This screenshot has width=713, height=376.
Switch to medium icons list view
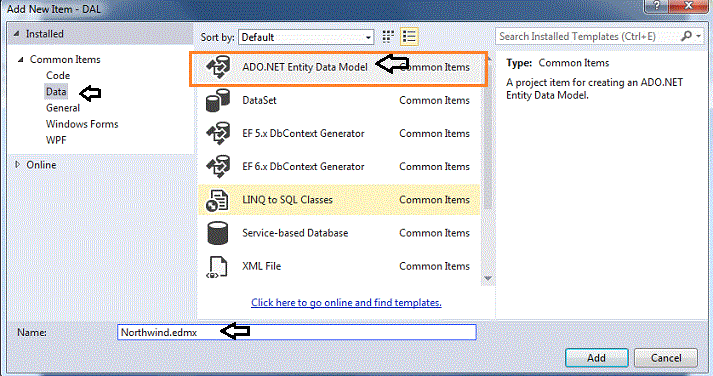pyautogui.click(x=409, y=37)
